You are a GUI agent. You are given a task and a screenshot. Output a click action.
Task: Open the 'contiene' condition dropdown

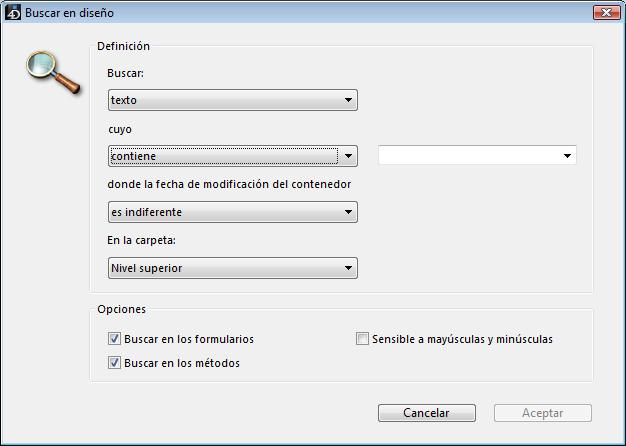[232, 156]
